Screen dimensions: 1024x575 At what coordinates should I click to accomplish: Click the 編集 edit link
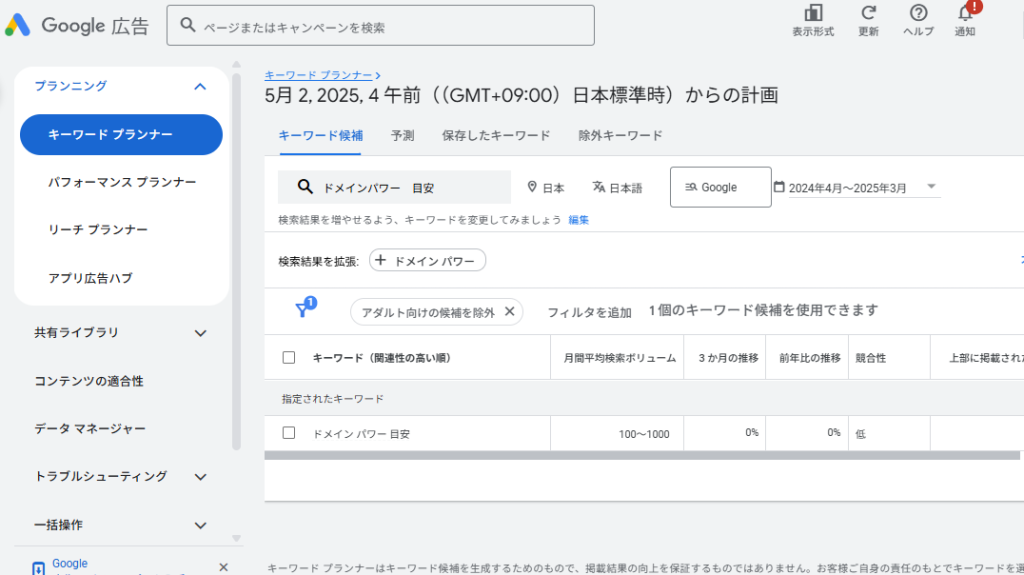click(x=579, y=220)
